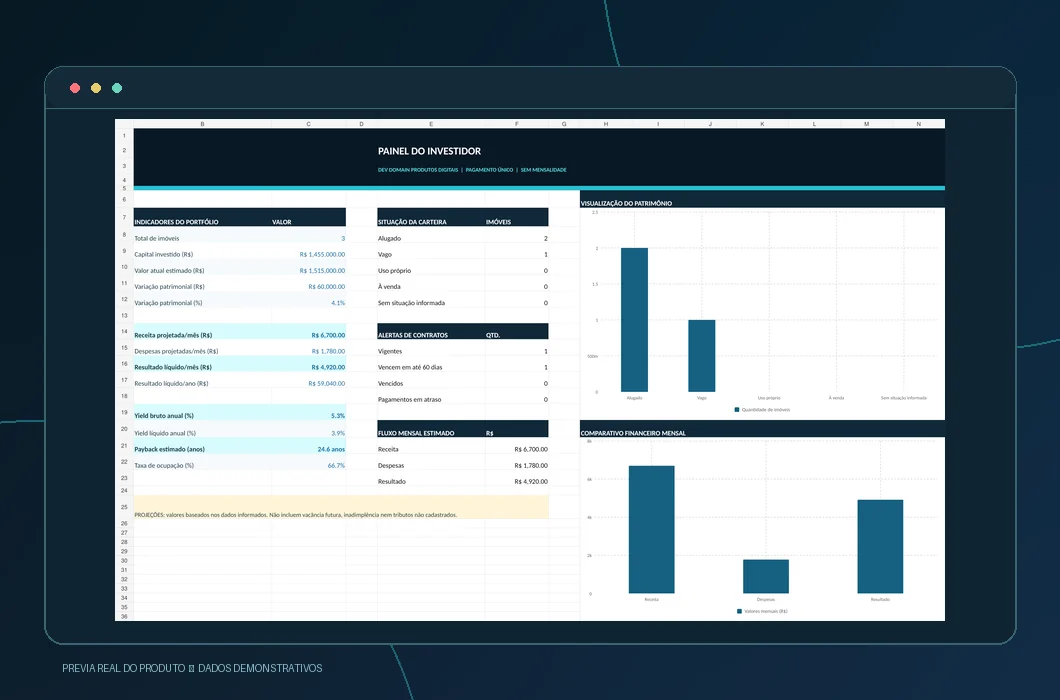This screenshot has height=700, width=1060.
Task: Select column E header
Action: coord(431,124)
